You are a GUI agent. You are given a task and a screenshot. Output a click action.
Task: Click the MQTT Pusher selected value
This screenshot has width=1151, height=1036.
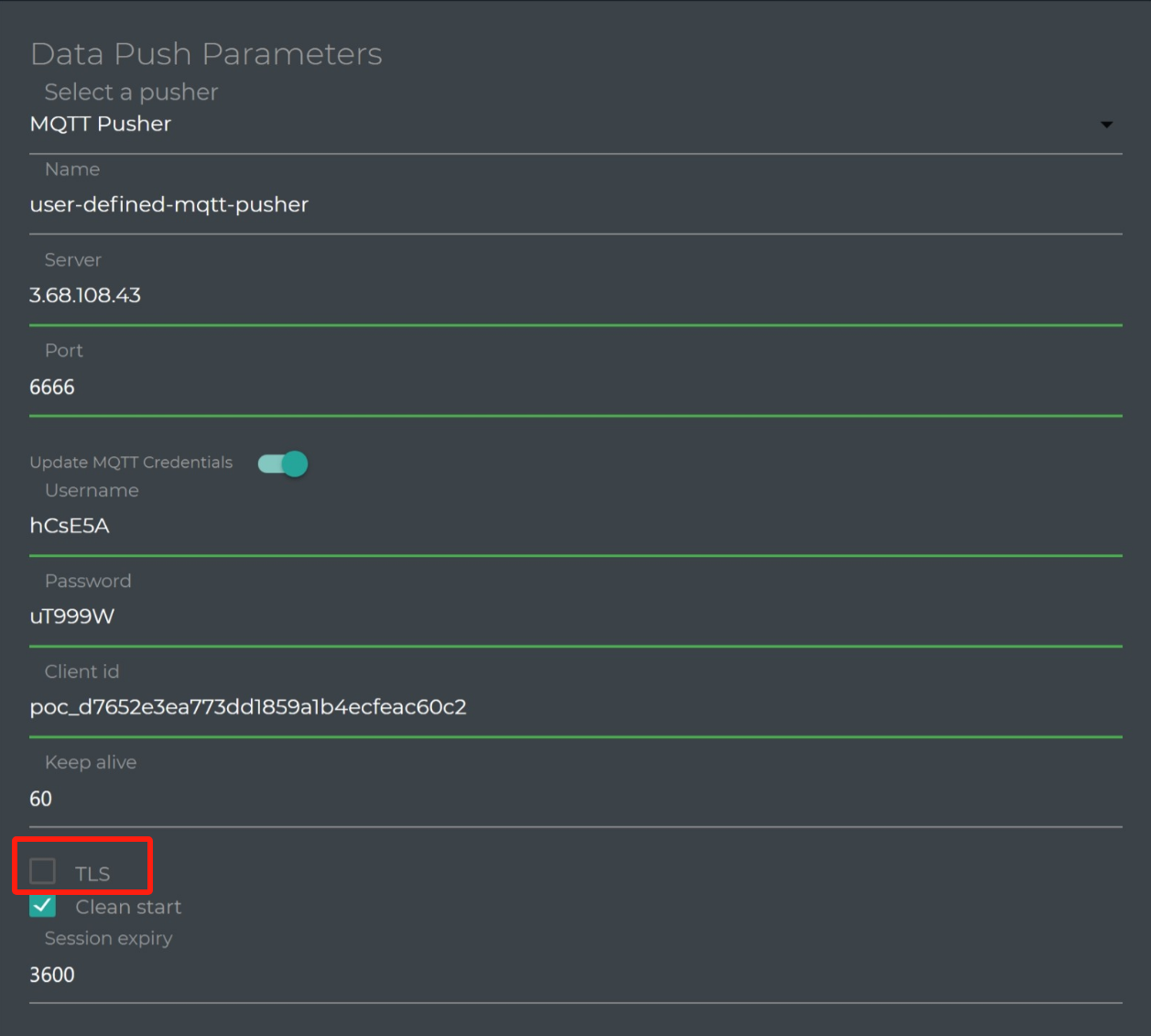101,125
